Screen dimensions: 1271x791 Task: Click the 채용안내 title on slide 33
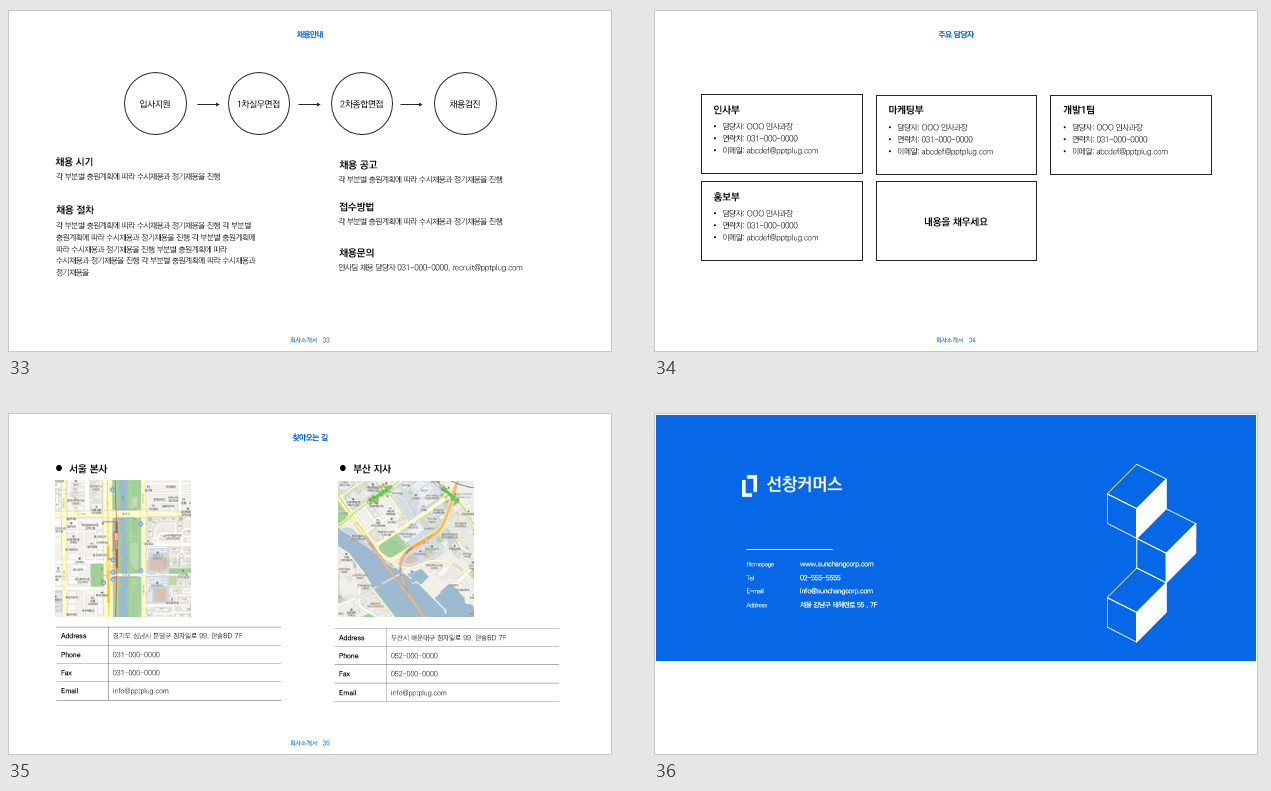click(x=310, y=34)
